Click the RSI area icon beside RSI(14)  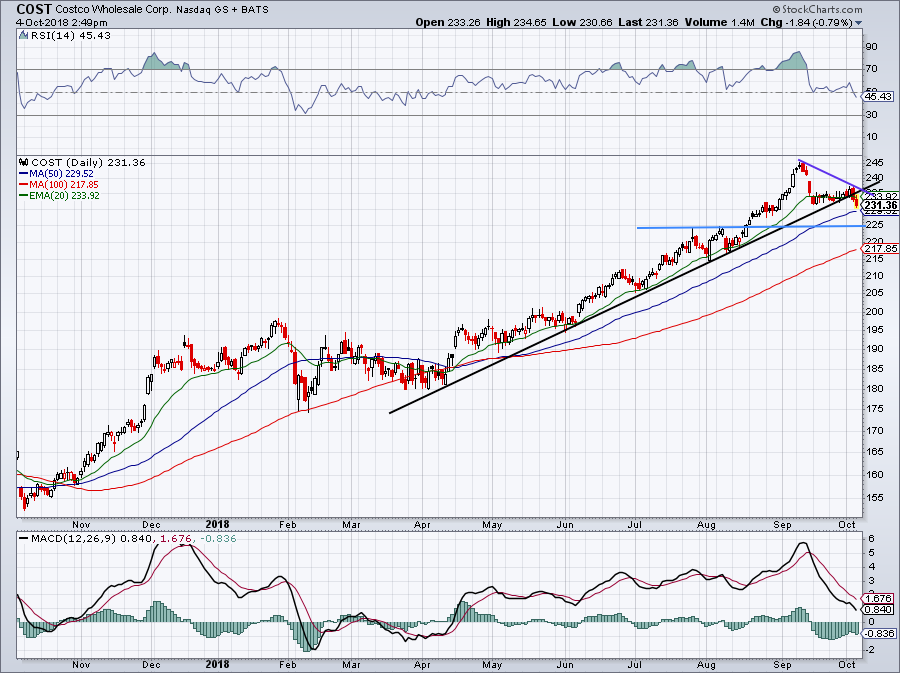23,35
